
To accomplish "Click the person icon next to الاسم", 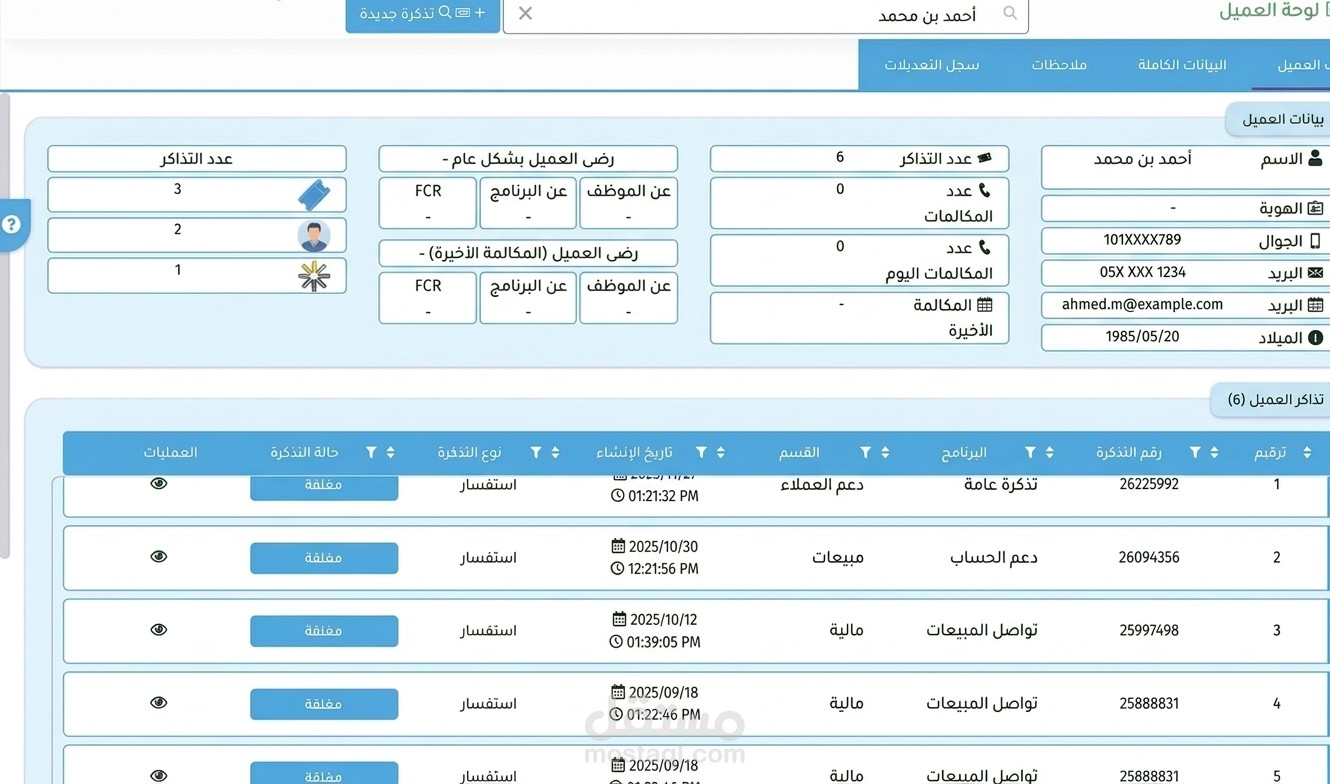I will pyautogui.click(x=1315, y=159).
